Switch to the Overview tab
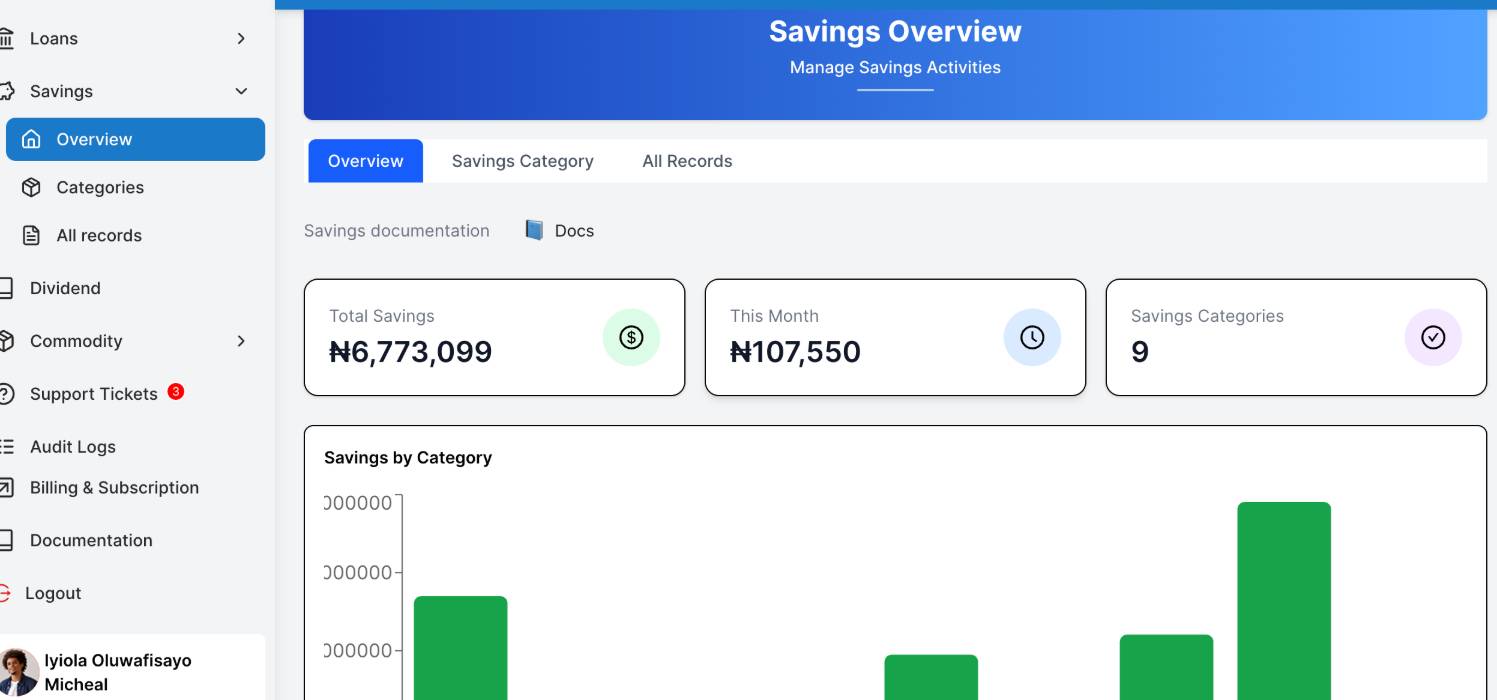 coord(366,161)
